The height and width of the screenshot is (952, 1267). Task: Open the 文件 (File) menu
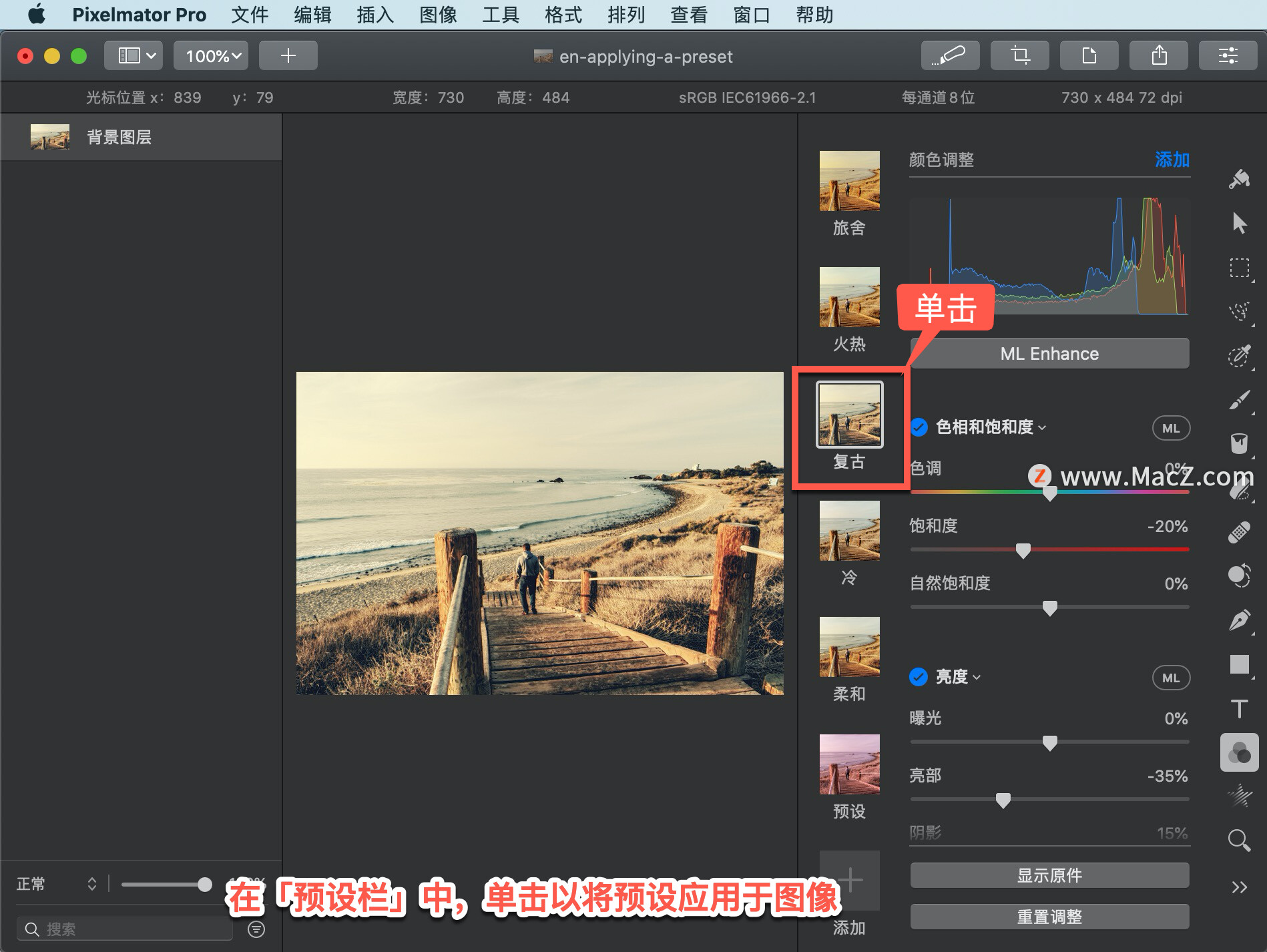tap(250, 14)
